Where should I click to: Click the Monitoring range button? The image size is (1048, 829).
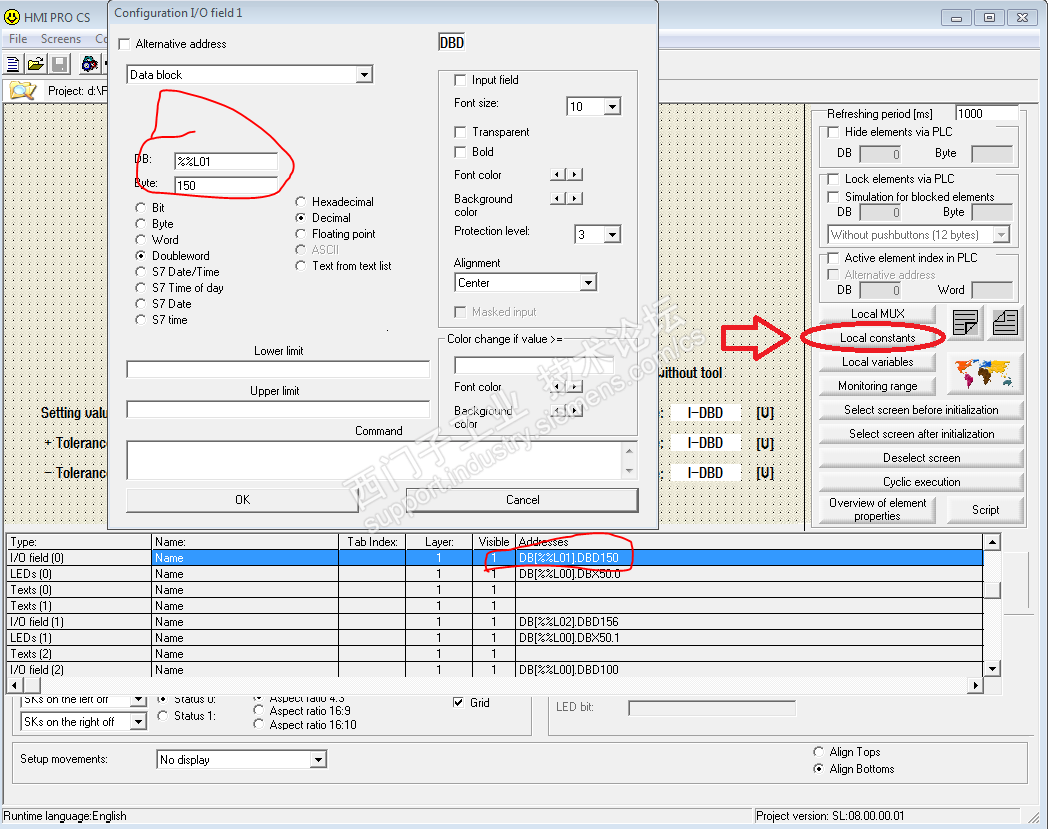(877, 386)
